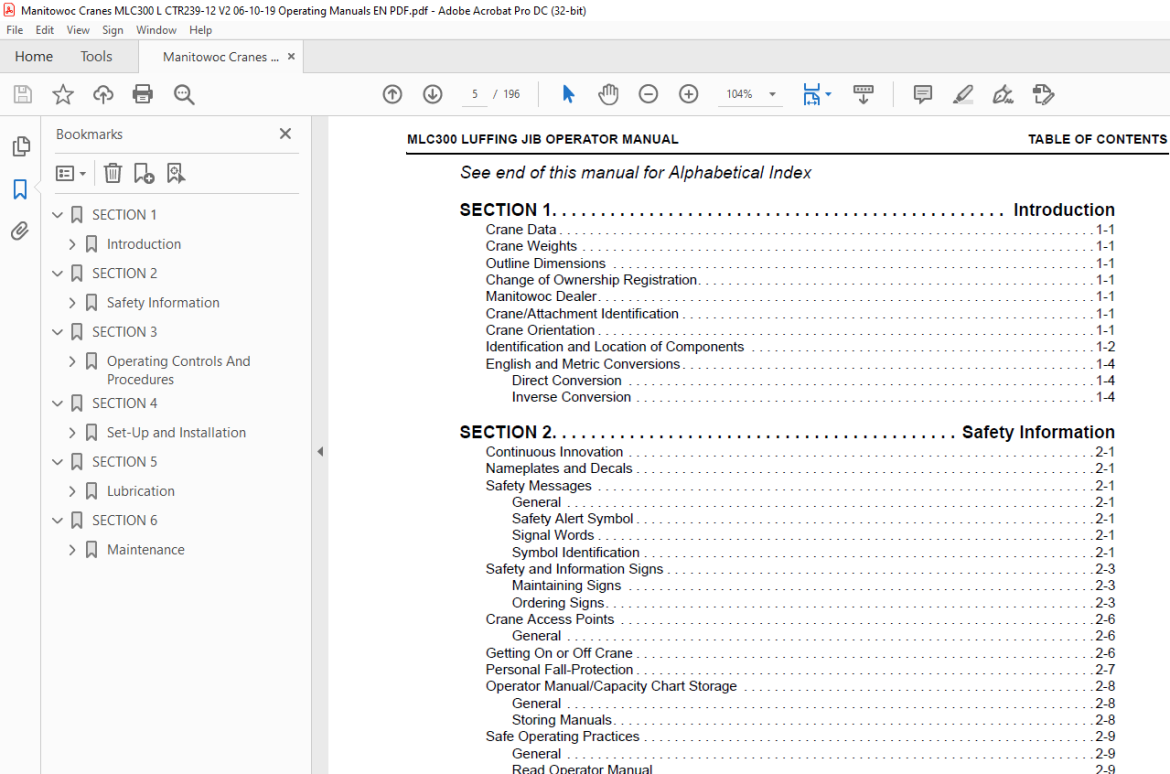Viewport: 1170px width, 774px height.
Task: Open bookmark options dropdown menu
Action: (71, 173)
